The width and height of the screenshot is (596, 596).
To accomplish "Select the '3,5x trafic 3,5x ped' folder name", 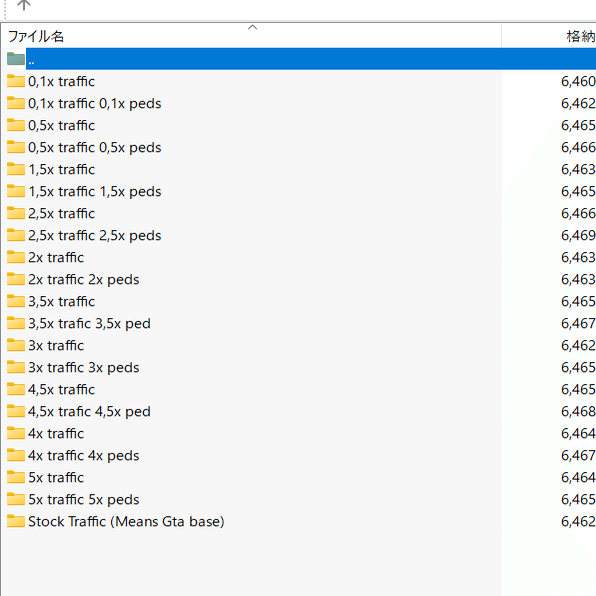I will point(89,323).
